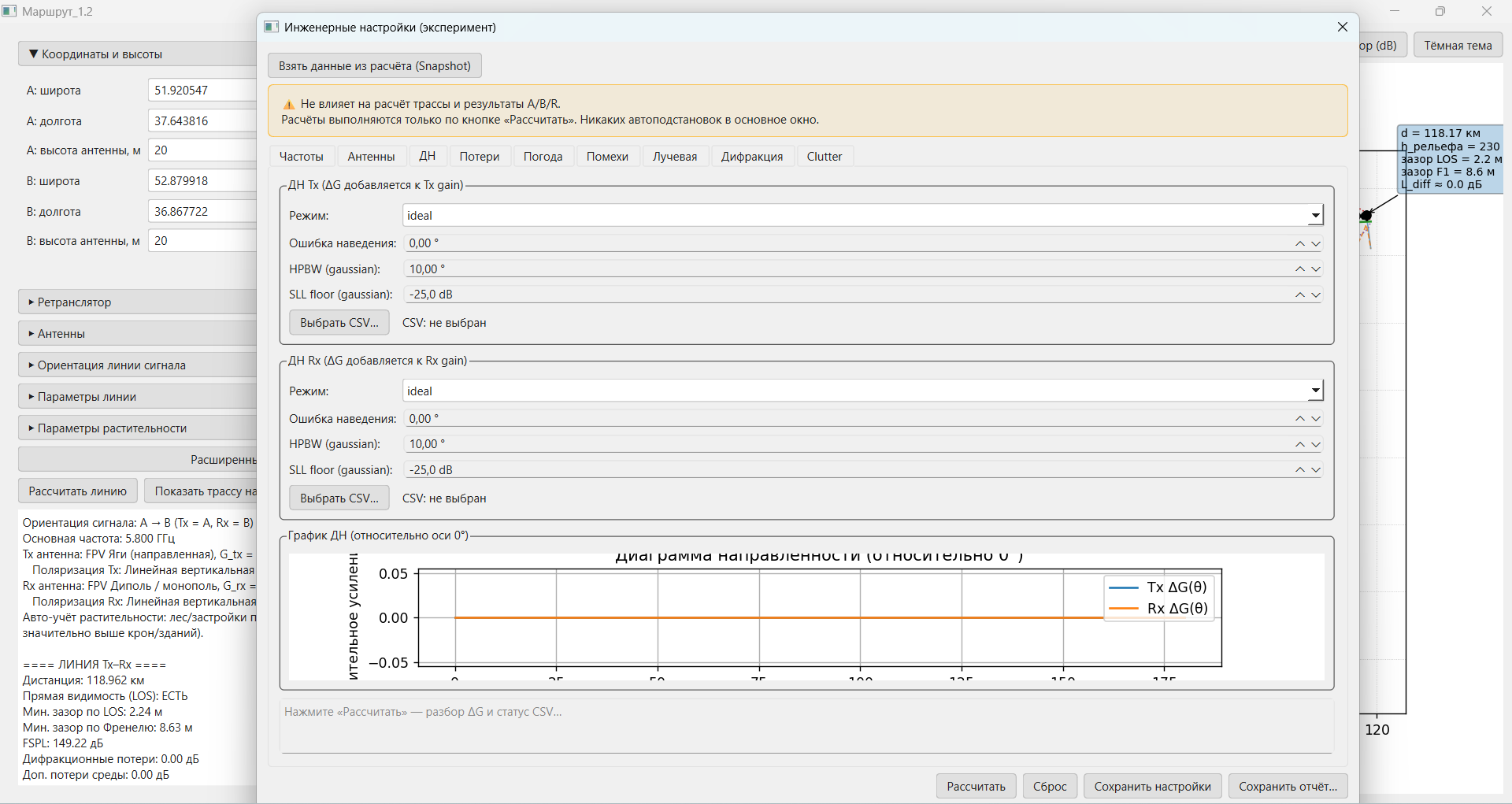Expand the Ретранслятор section

(74, 302)
